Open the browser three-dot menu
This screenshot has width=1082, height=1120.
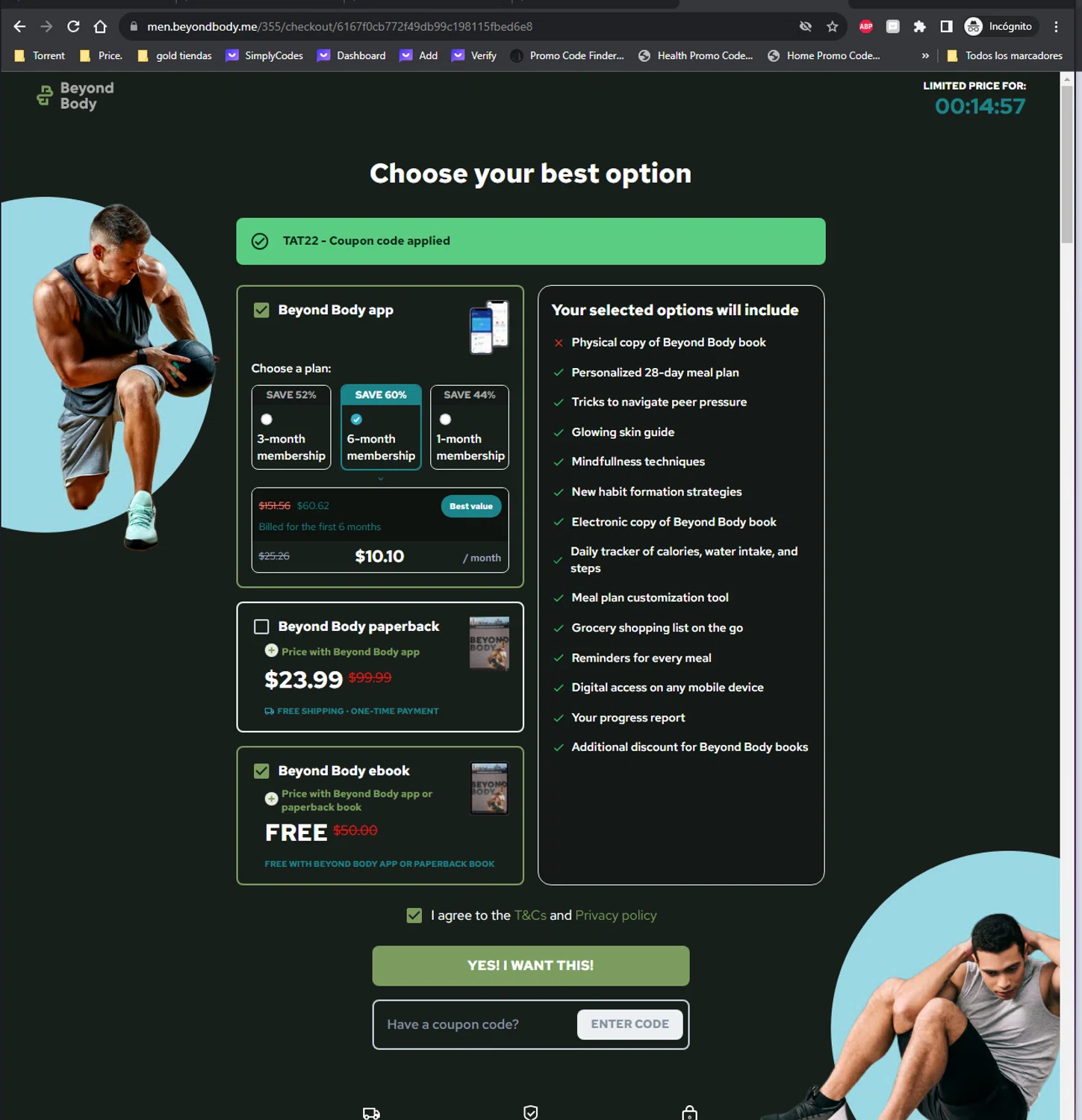[x=1056, y=27]
